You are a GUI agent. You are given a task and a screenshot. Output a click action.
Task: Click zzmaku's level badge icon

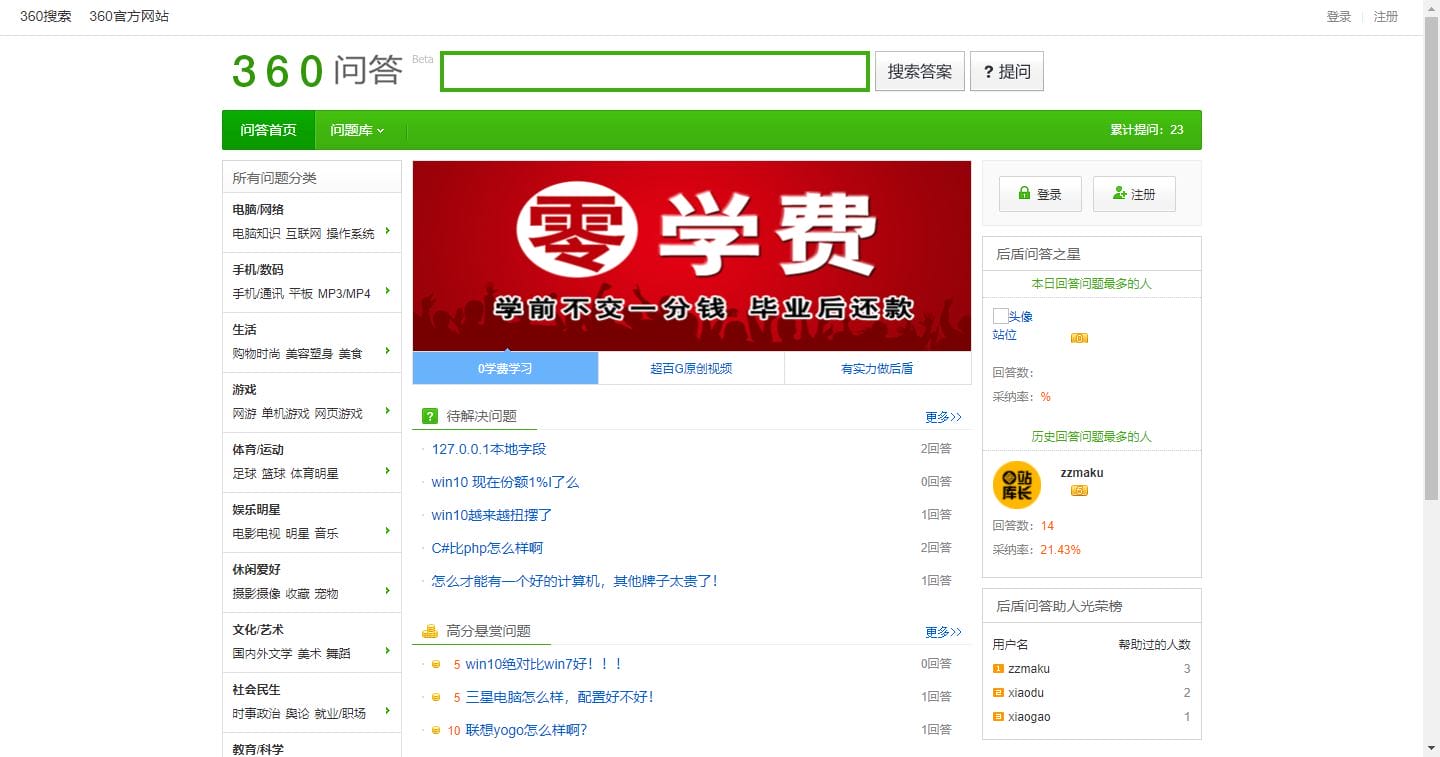[x=1078, y=491]
